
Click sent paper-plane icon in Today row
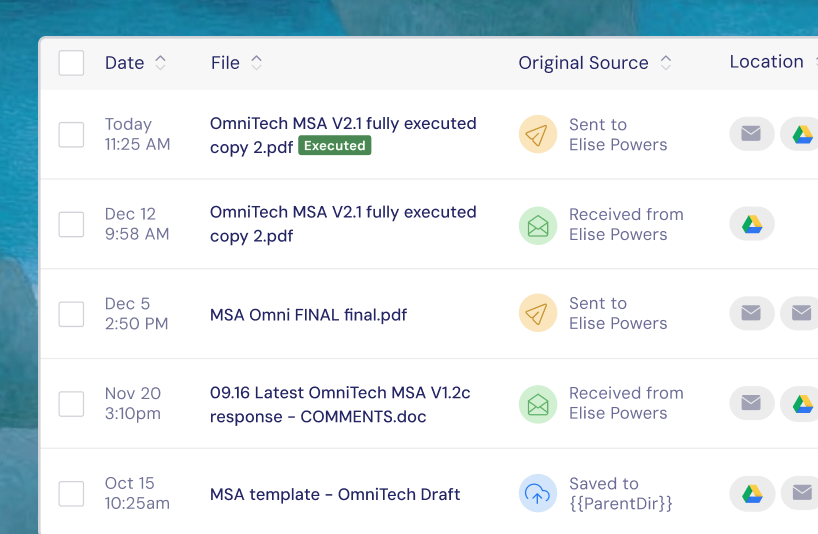[x=538, y=134]
